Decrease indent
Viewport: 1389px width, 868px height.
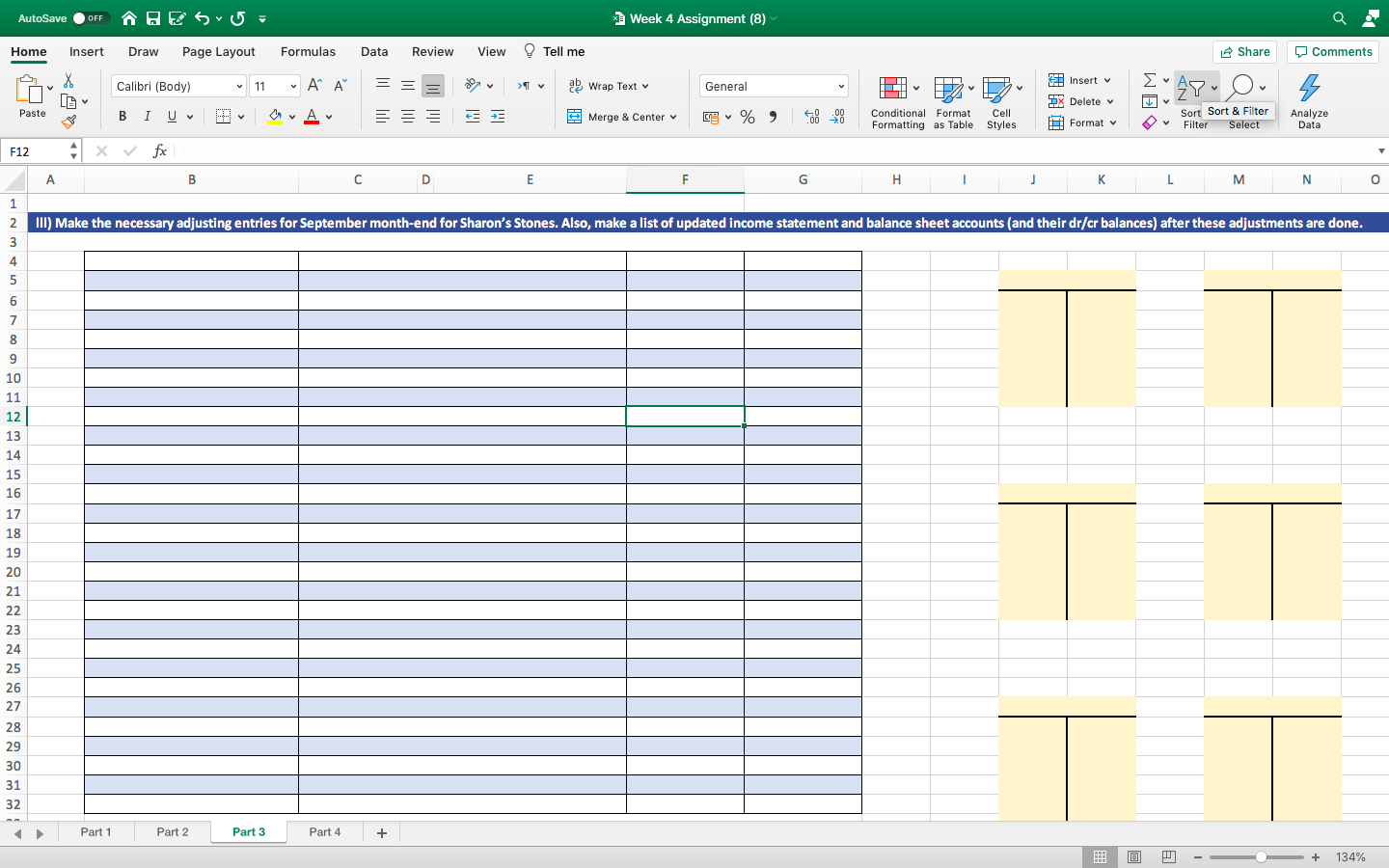pos(473,117)
